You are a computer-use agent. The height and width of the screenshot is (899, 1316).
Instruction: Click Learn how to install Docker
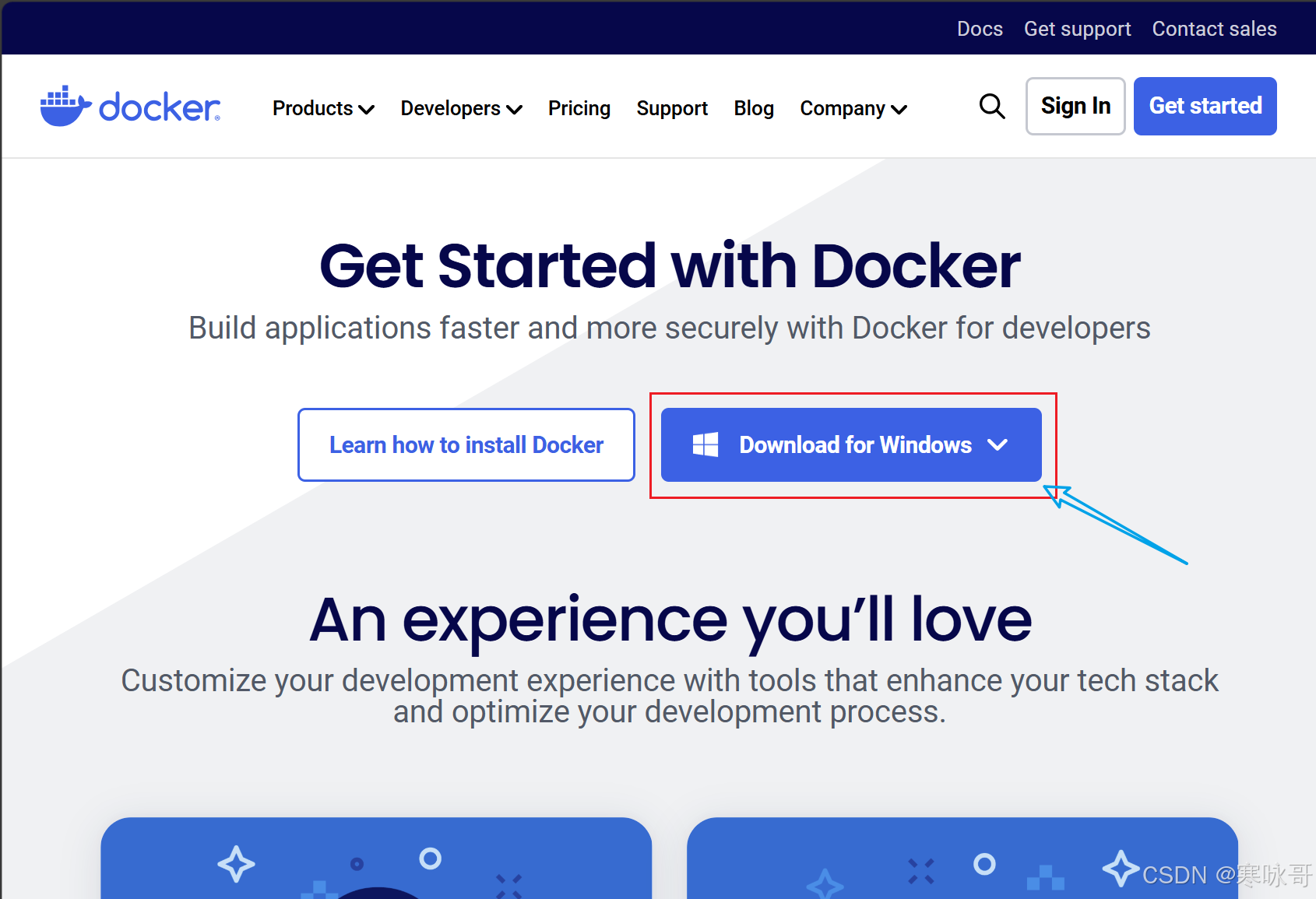(466, 445)
